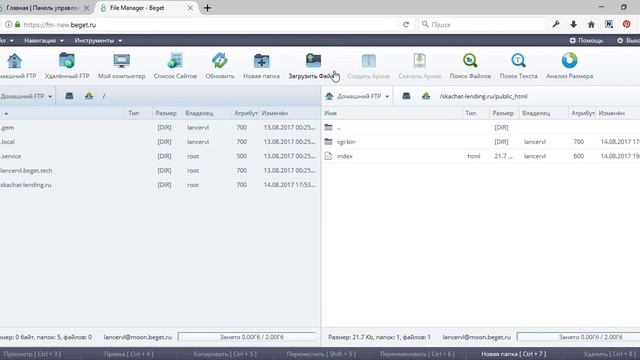Click the parent directory '..' folder icon
Viewport: 640px width, 360px height.
(329, 127)
